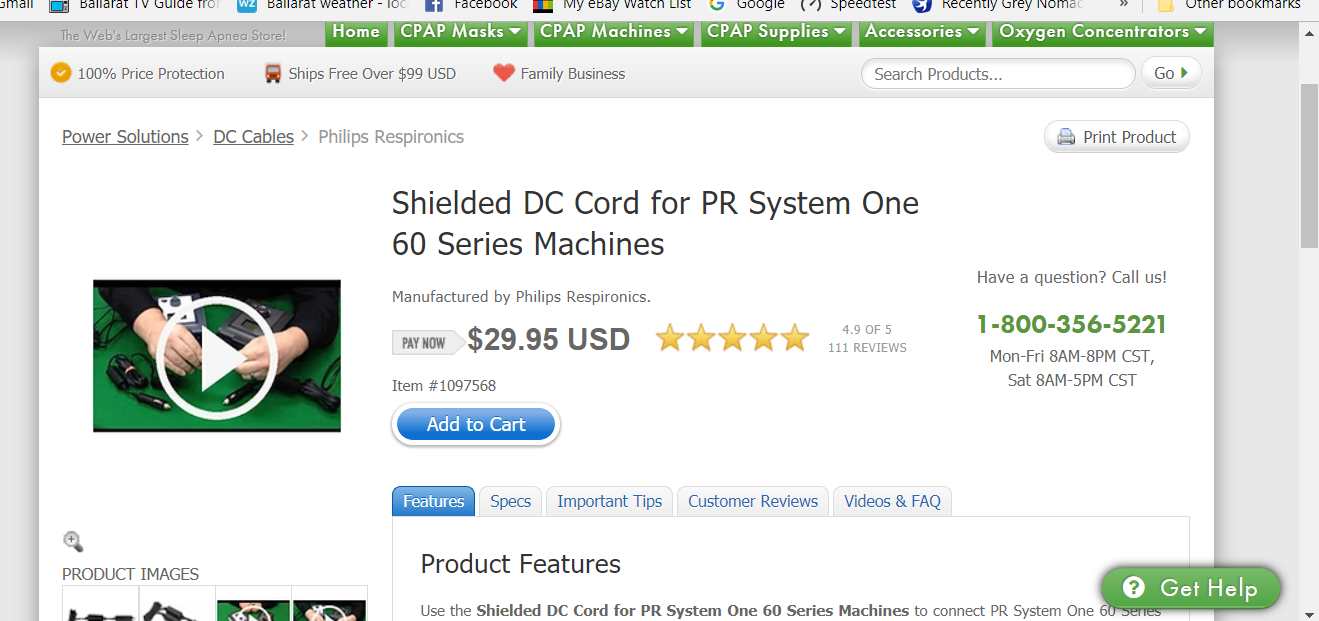
Task: Click the Go search button
Action: (x=1170, y=73)
